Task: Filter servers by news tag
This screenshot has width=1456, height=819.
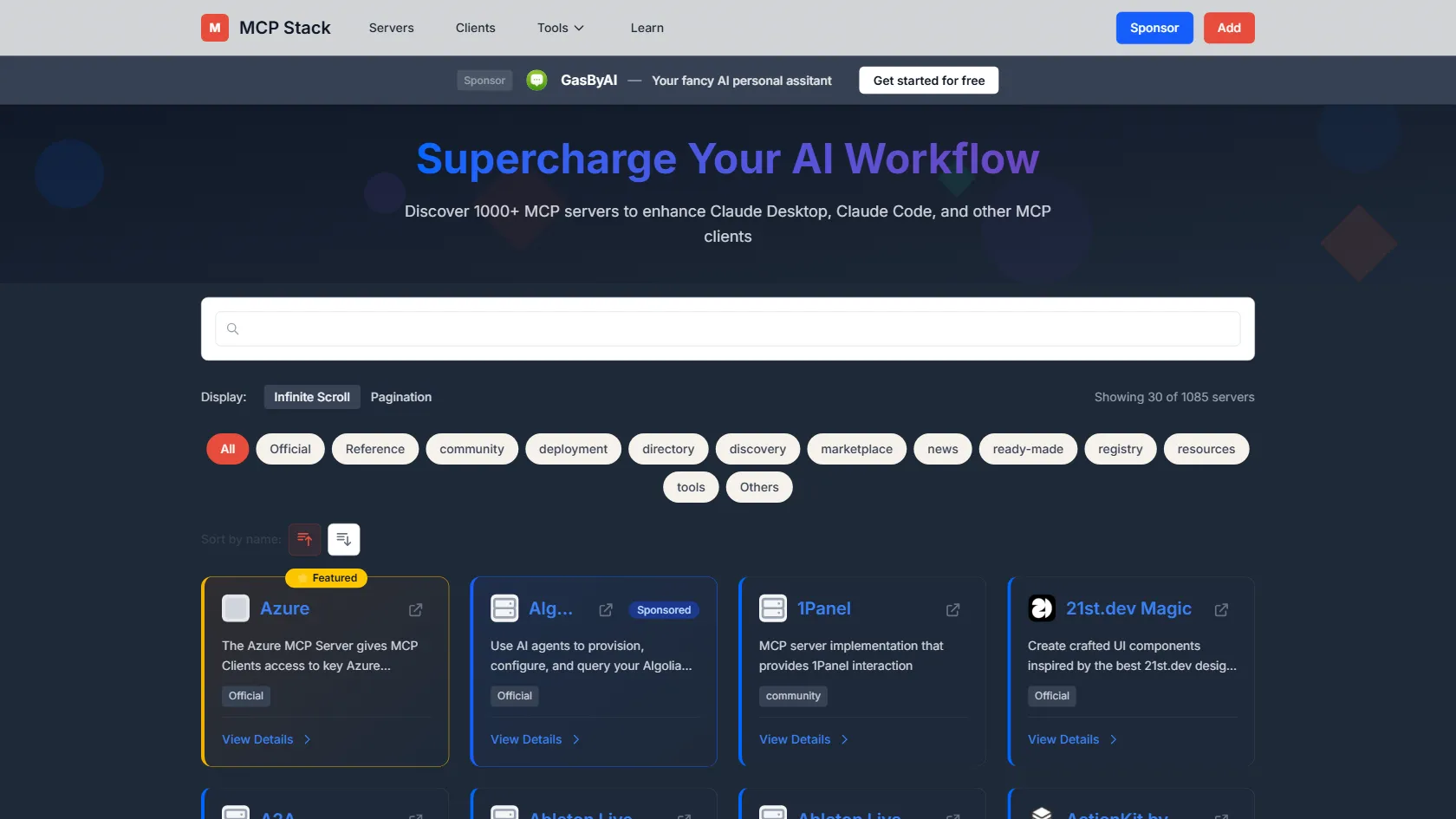Action: click(x=943, y=449)
